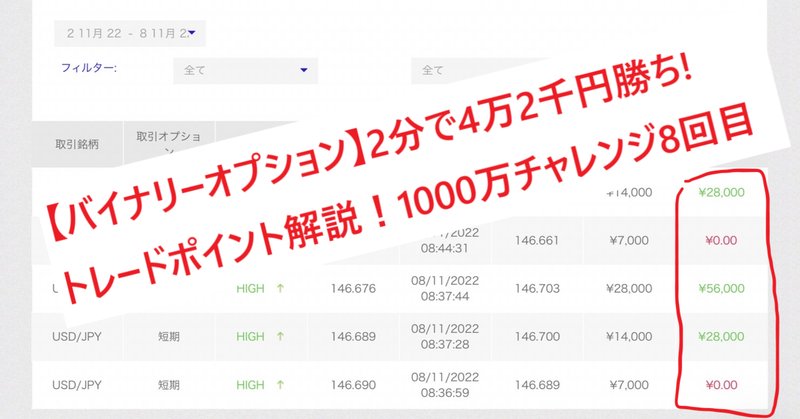Select the ¥28,000 payout in the top row
Image resolution: width=800 pixels, height=419 pixels.
721,192
